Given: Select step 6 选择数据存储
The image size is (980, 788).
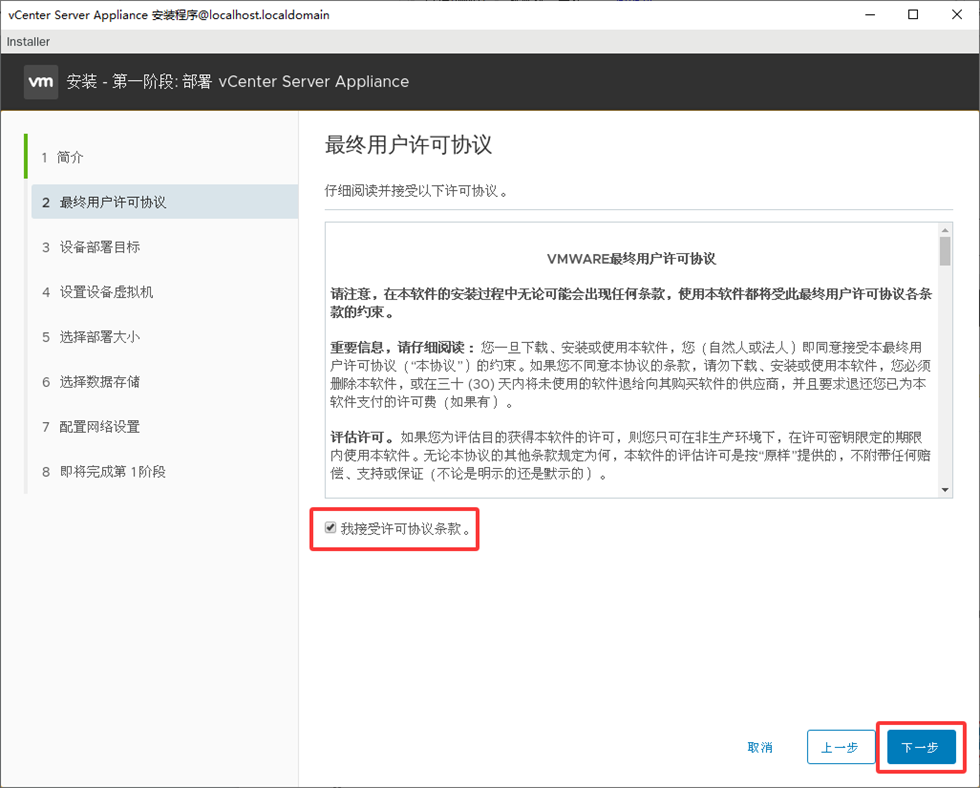Looking at the screenshot, I should (99, 382).
